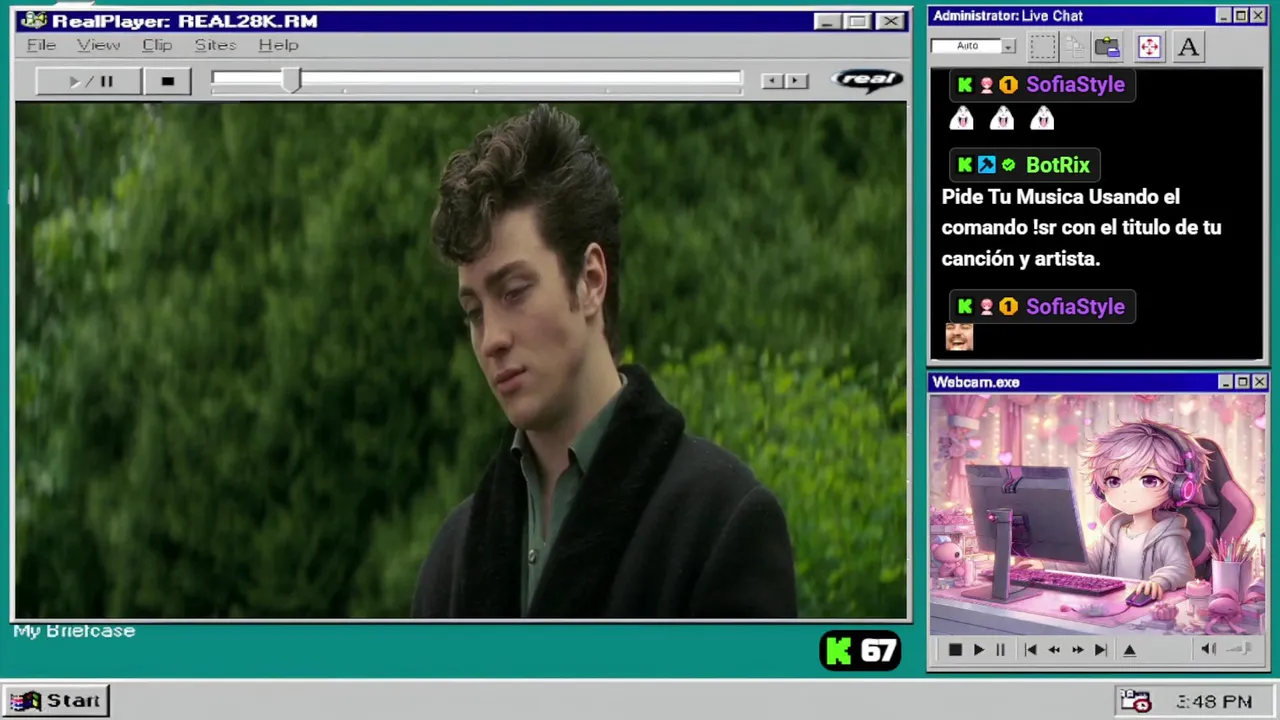Click the Real logo in RealPlayer
The image size is (1280, 720).
(x=867, y=80)
